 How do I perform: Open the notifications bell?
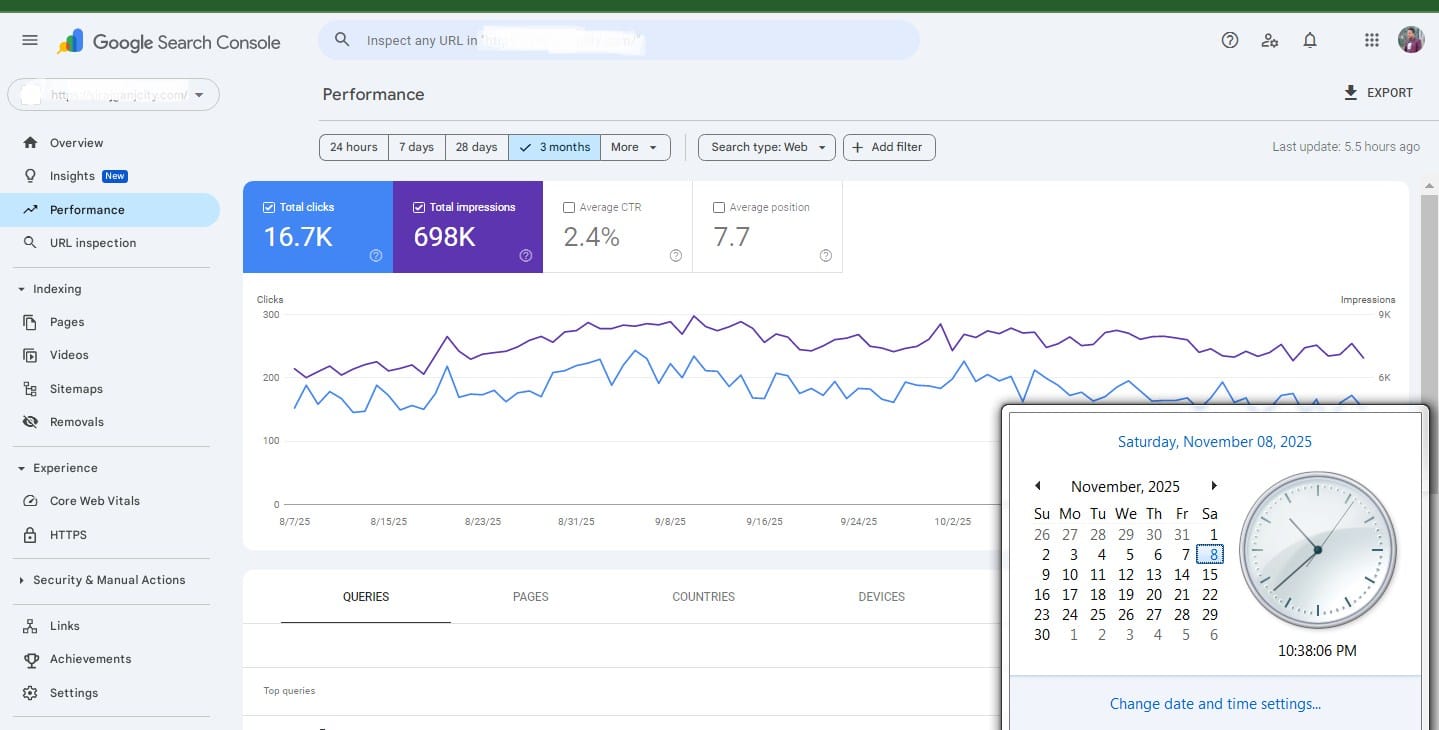point(1310,40)
